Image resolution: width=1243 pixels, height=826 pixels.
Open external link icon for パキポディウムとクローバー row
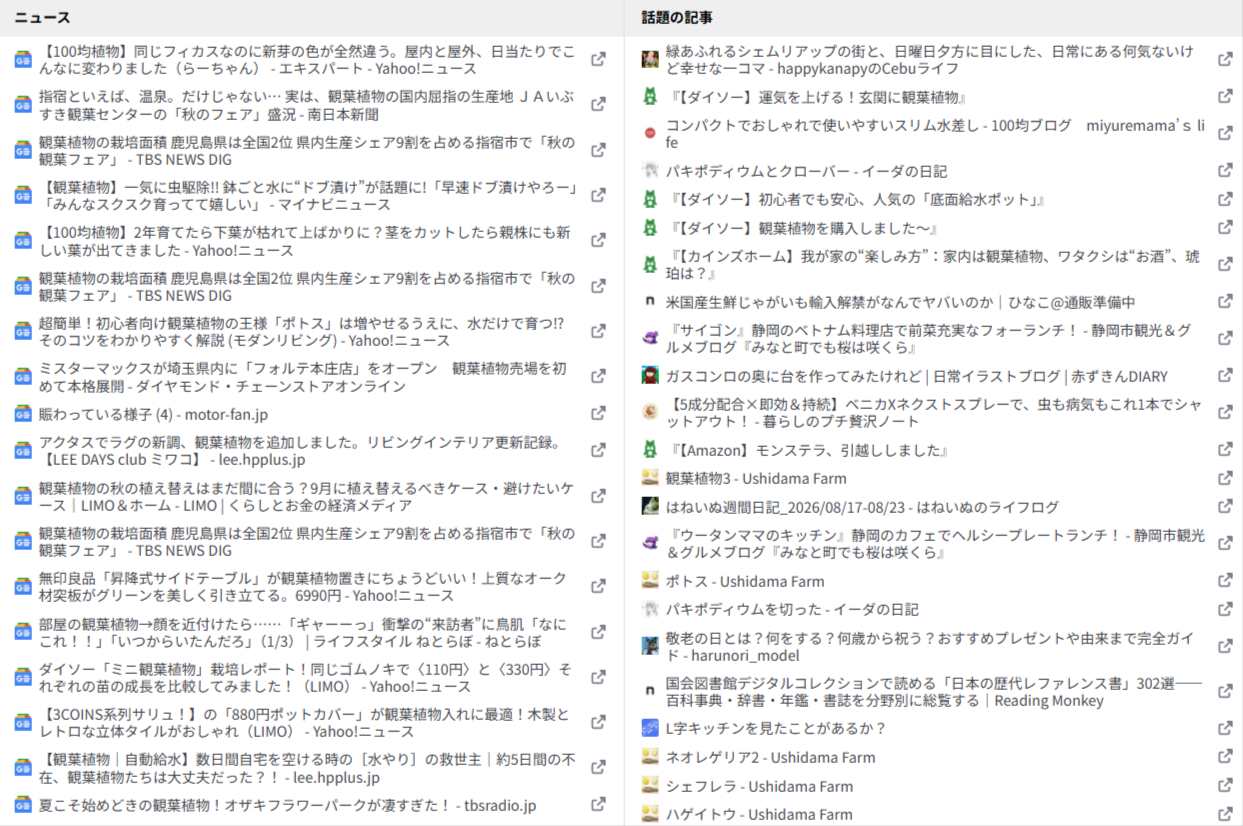tap(1225, 170)
